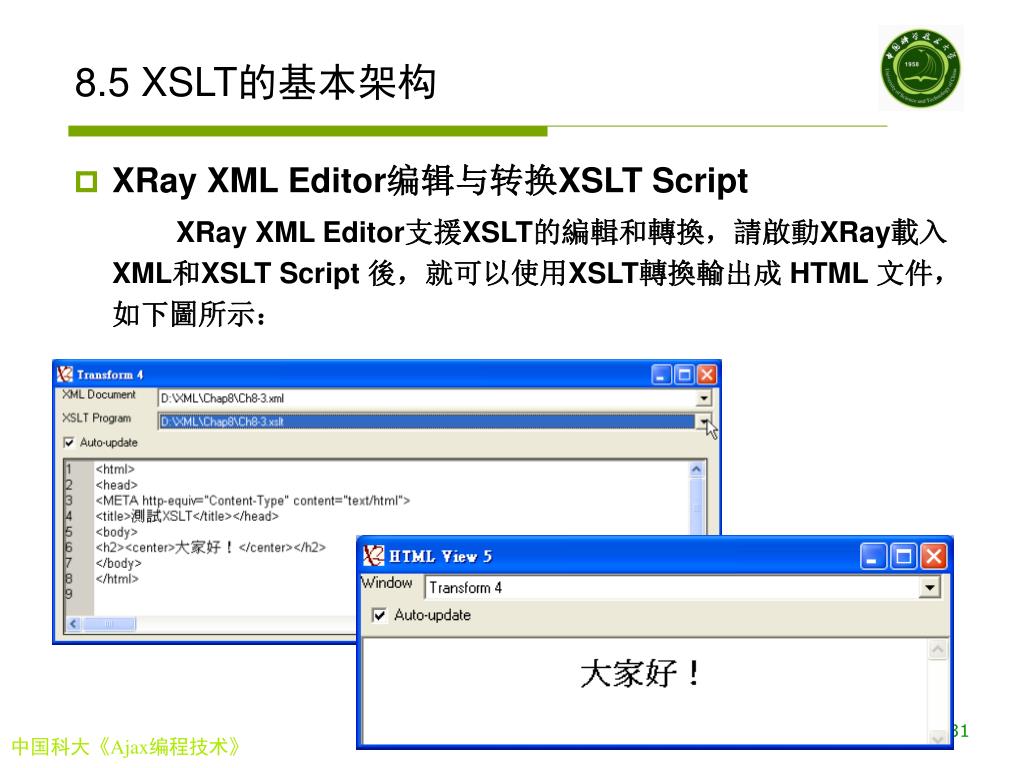Viewport: 1024px width, 768px height.
Task: Click the Transform 4 title bar text
Action: click(110, 375)
